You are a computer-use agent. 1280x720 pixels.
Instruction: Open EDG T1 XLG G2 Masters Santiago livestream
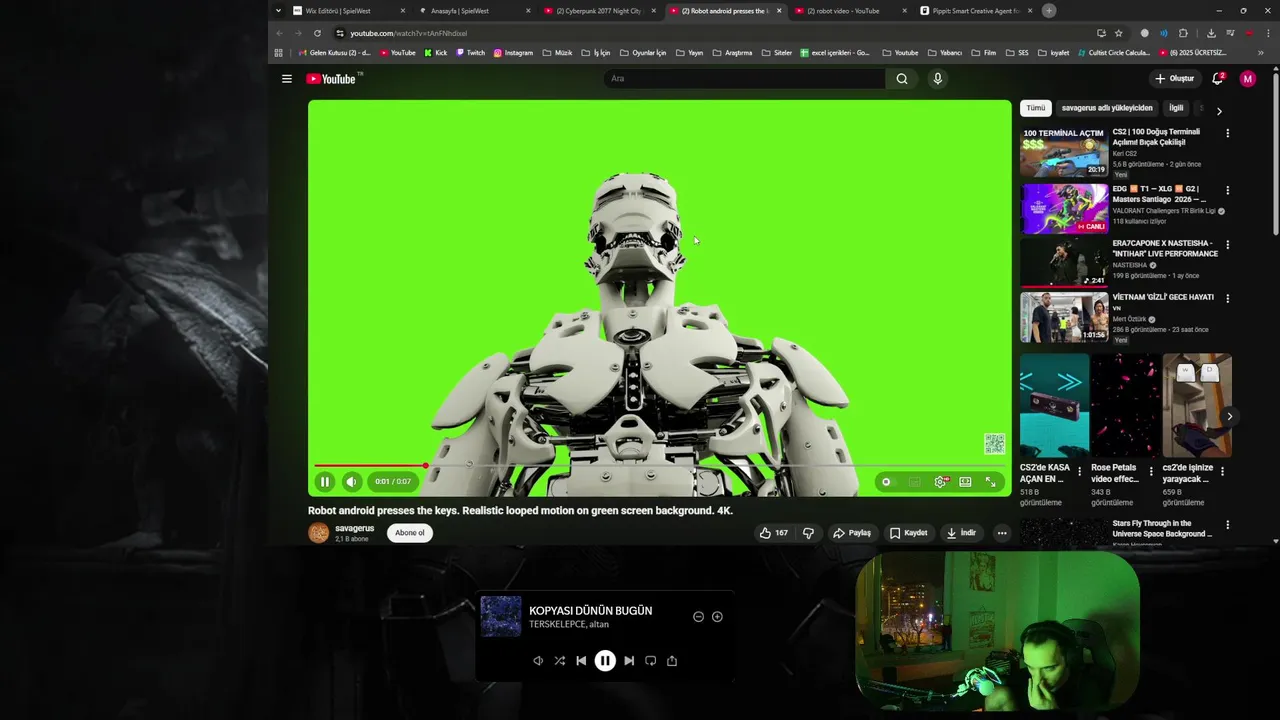[1064, 208]
